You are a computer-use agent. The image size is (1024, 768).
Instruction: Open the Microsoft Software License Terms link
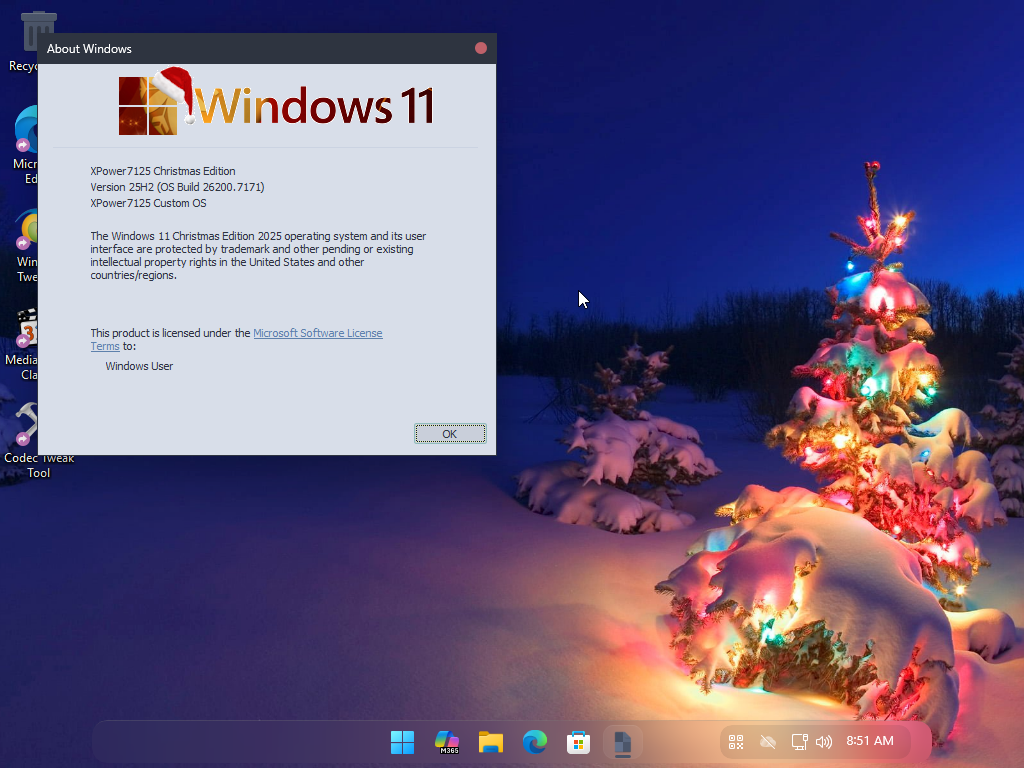pos(317,333)
